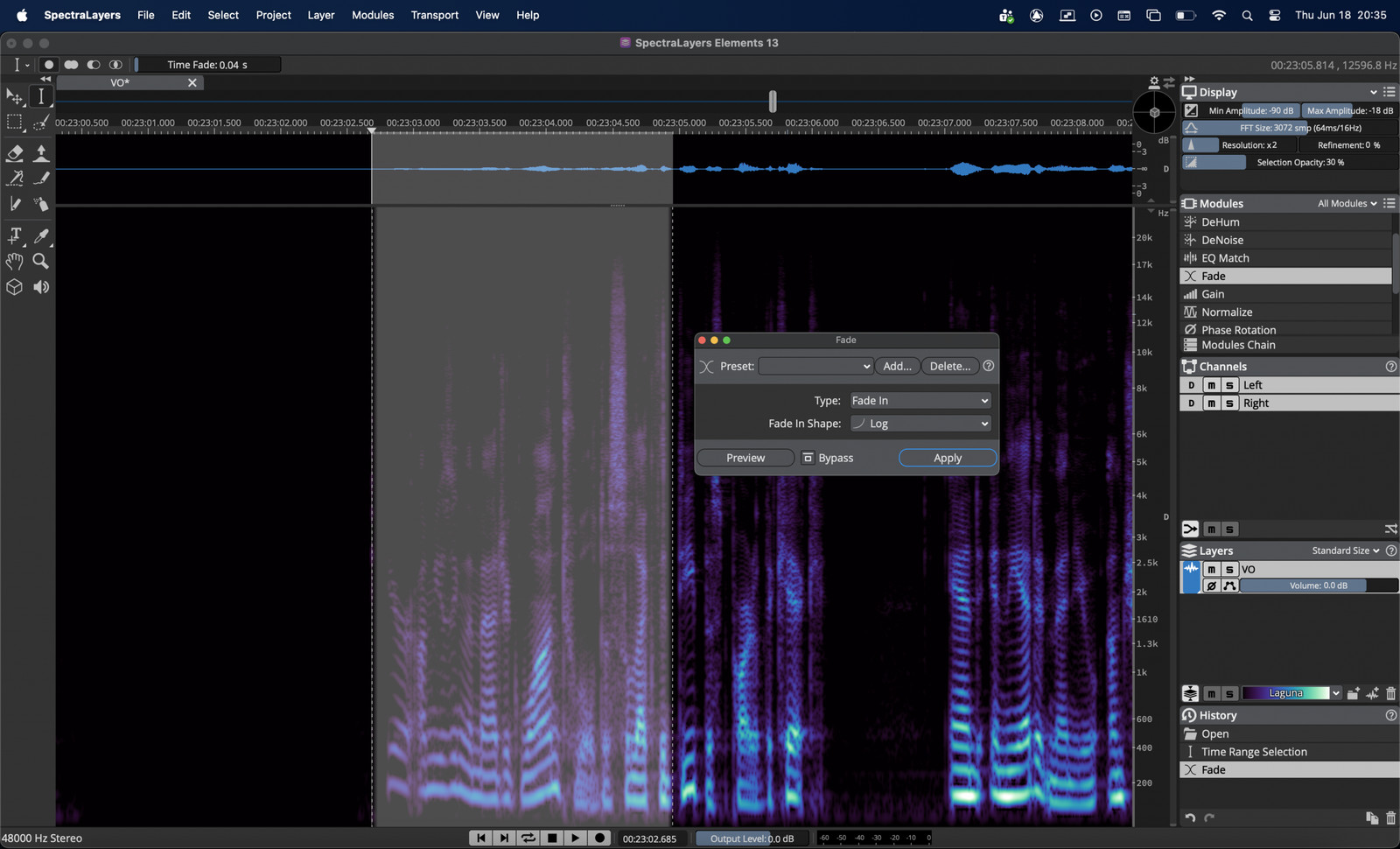Open the Standard Size layers dropdown
The width and height of the screenshot is (1400, 849).
[x=1346, y=551]
